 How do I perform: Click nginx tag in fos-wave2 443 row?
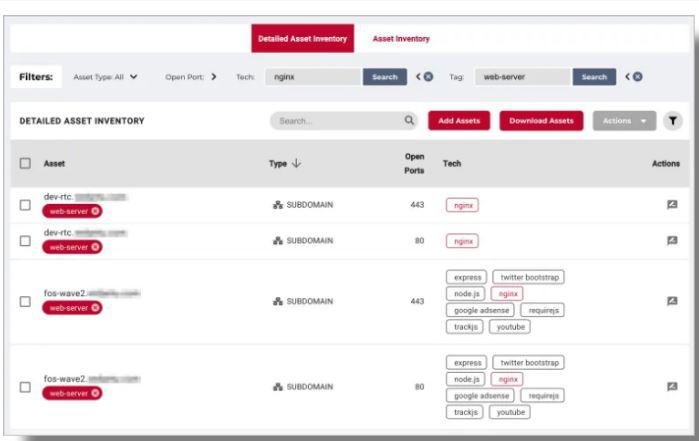[507, 294]
